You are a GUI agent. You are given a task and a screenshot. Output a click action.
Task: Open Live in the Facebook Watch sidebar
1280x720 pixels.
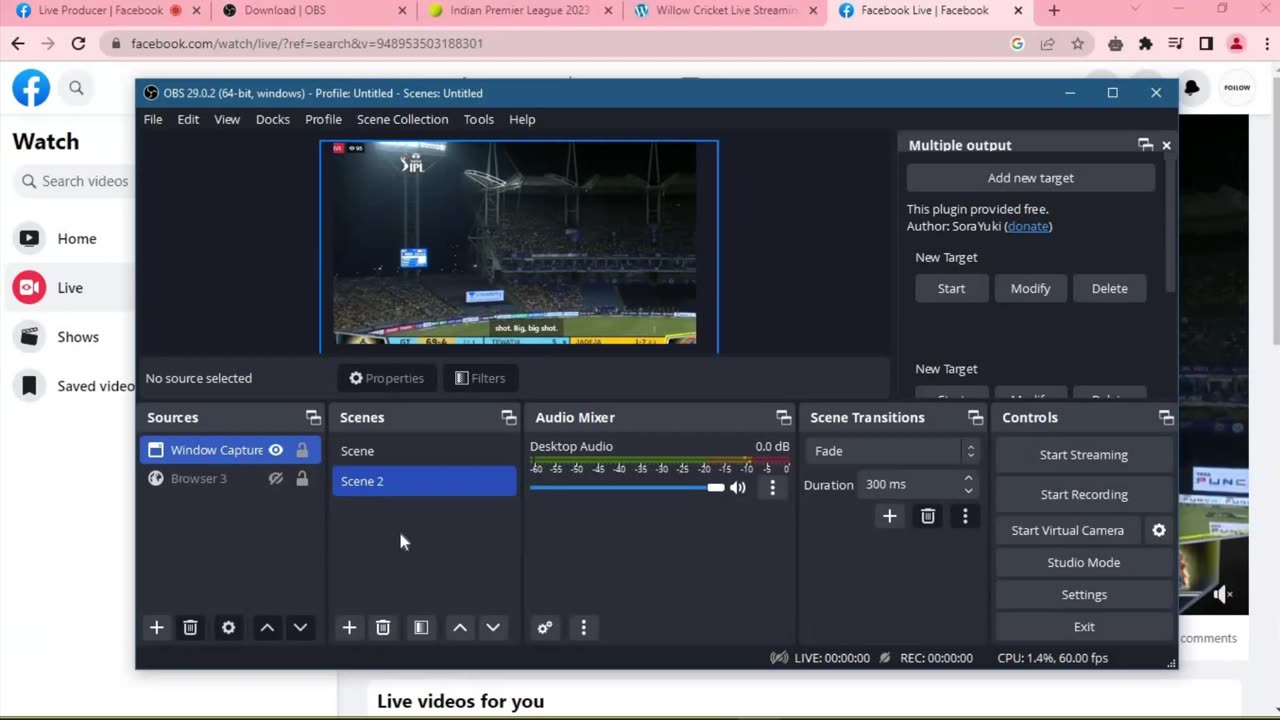click(70, 288)
